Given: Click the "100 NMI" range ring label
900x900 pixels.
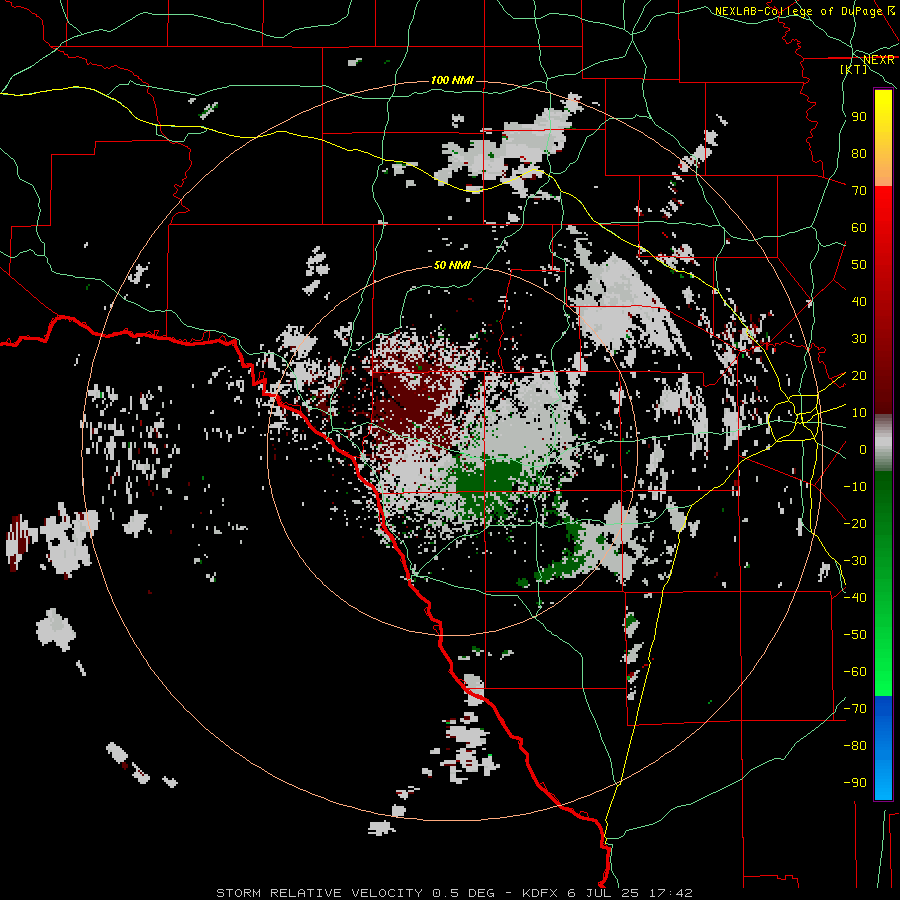Looking at the screenshot, I should tap(452, 80).
